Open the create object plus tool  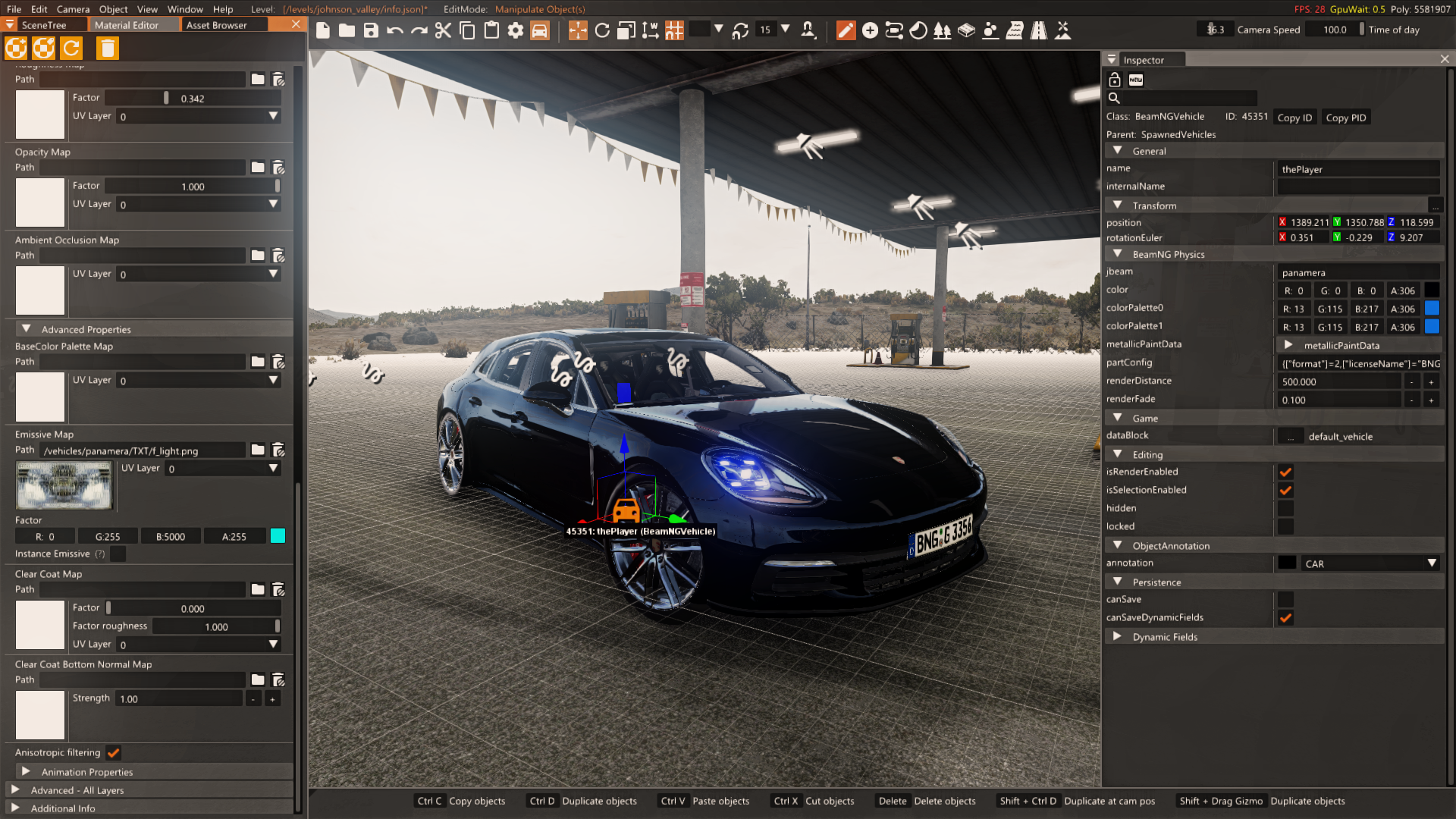tap(870, 30)
